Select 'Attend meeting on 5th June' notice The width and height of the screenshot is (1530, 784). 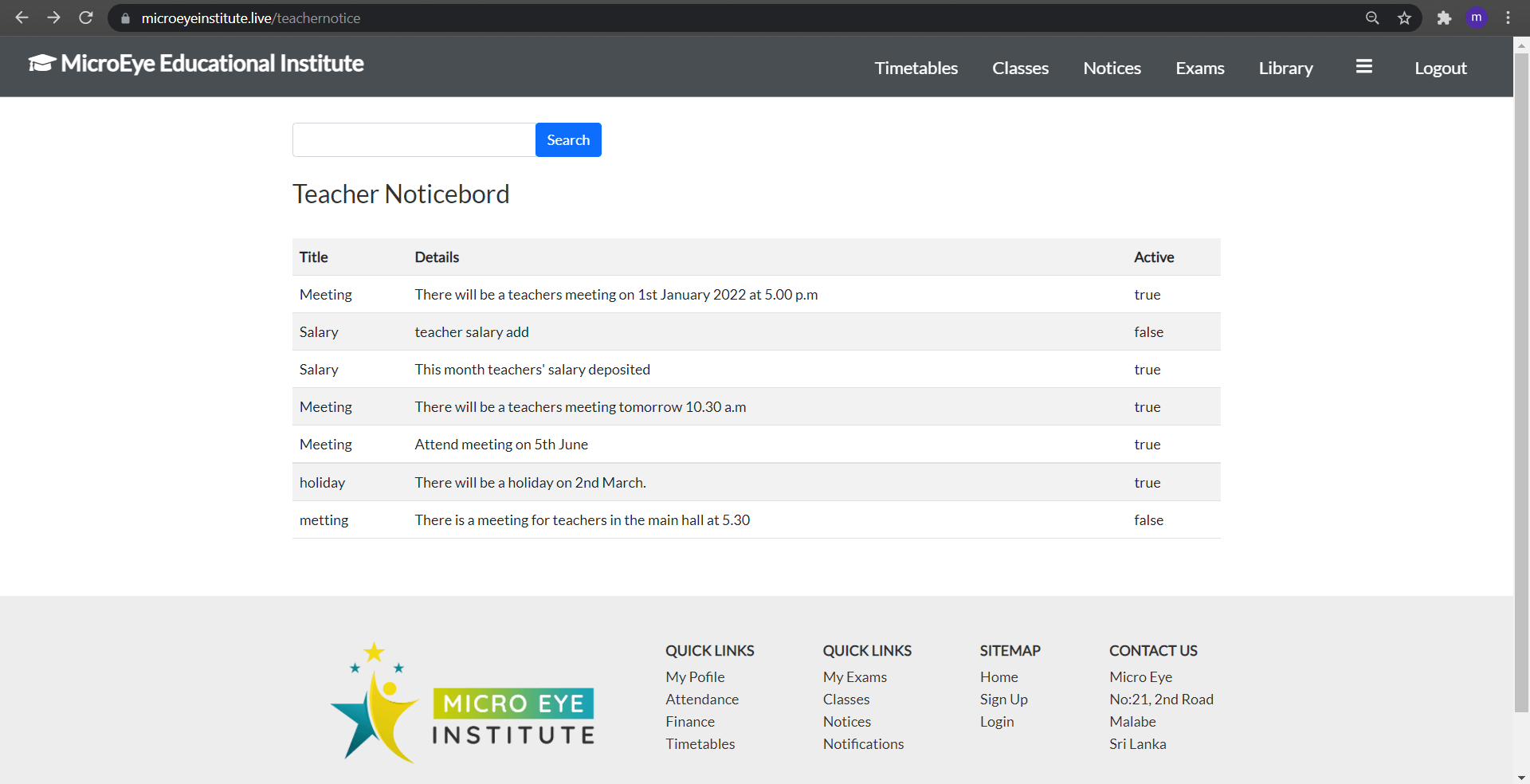click(x=756, y=445)
